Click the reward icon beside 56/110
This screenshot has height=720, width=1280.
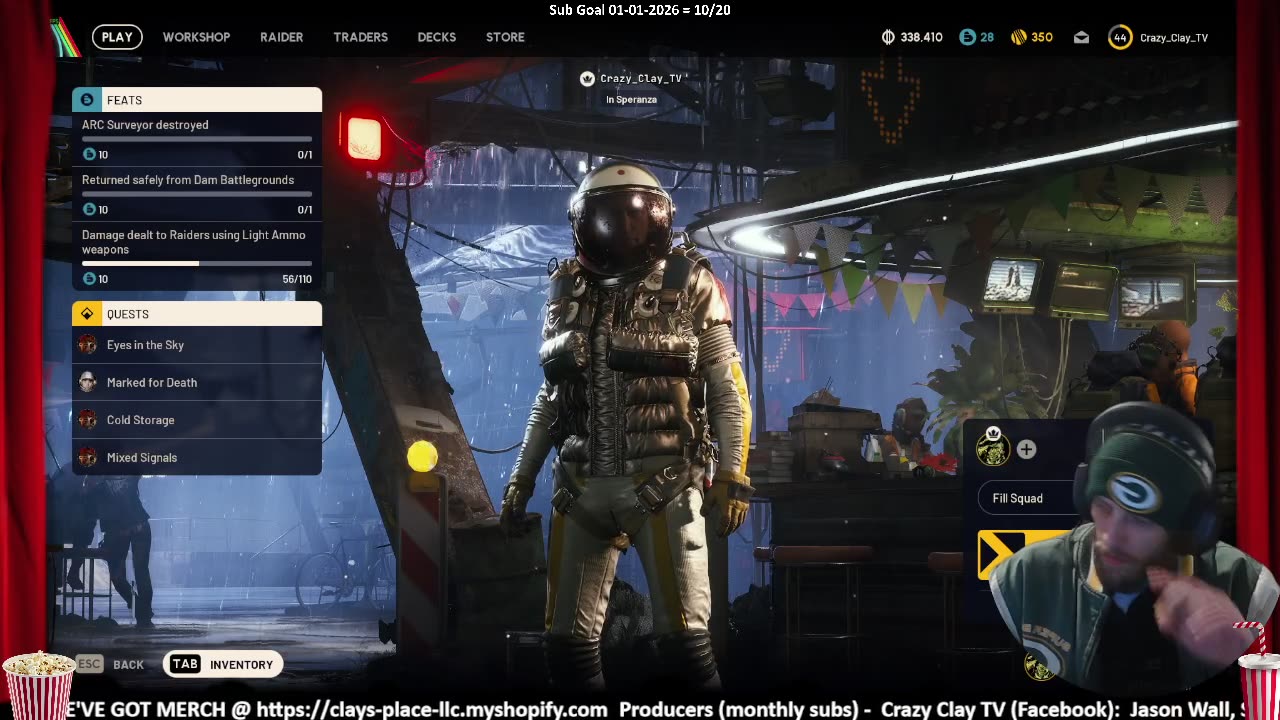(x=89, y=279)
